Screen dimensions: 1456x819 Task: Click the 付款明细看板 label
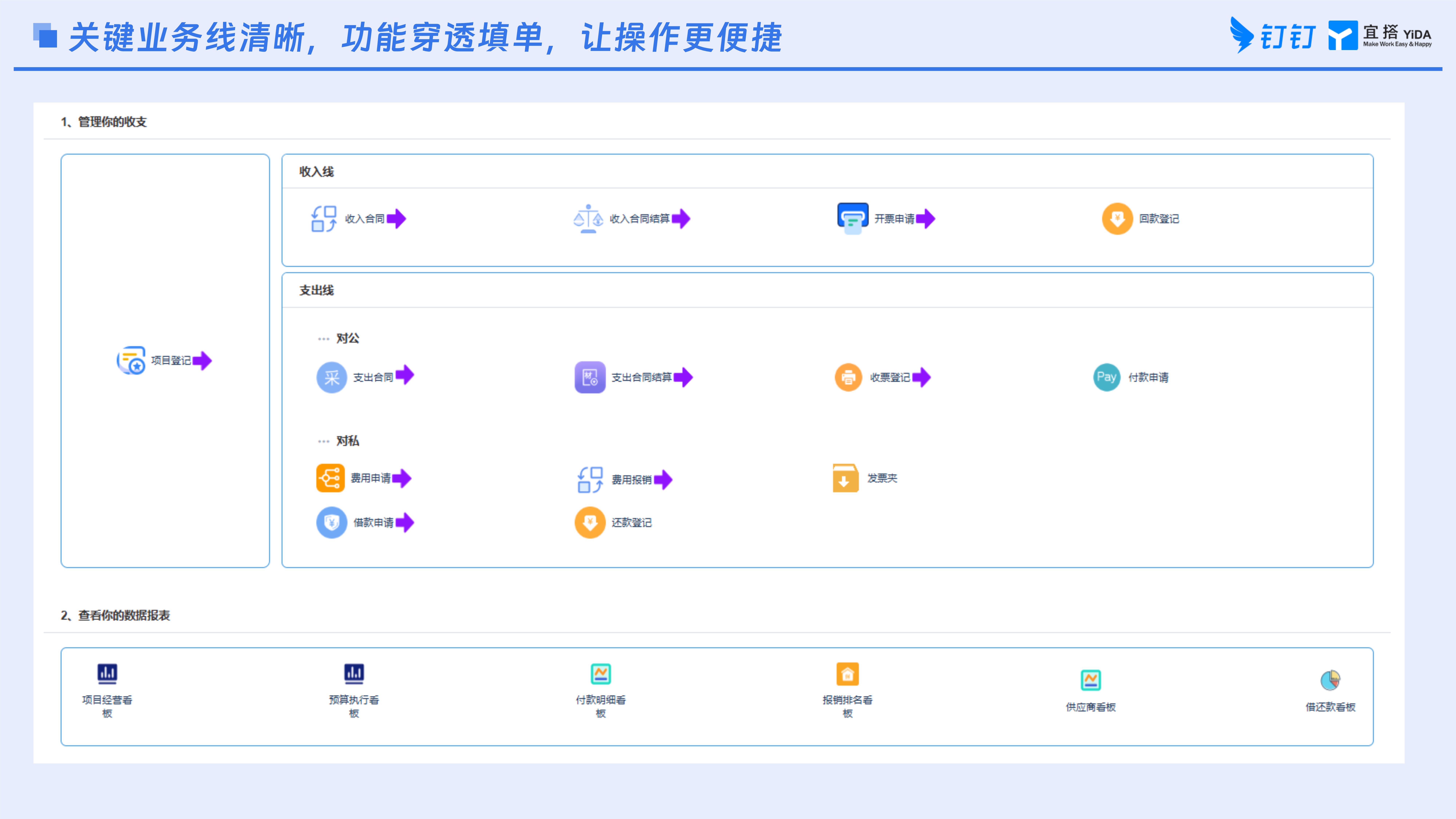pyautogui.click(x=601, y=707)
